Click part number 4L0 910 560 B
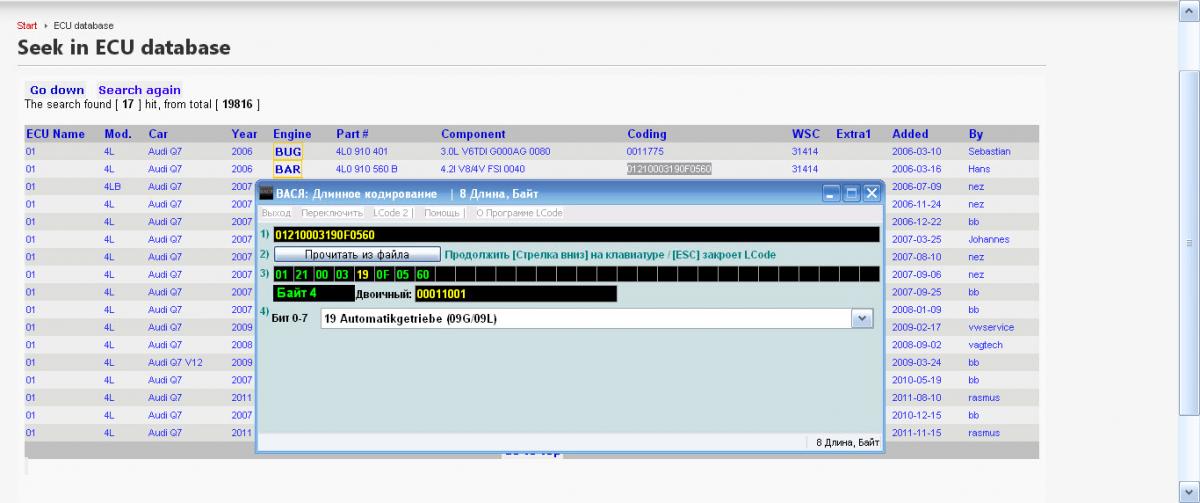This screenshot has width=1200, height=503. click(x=366, y=169)
